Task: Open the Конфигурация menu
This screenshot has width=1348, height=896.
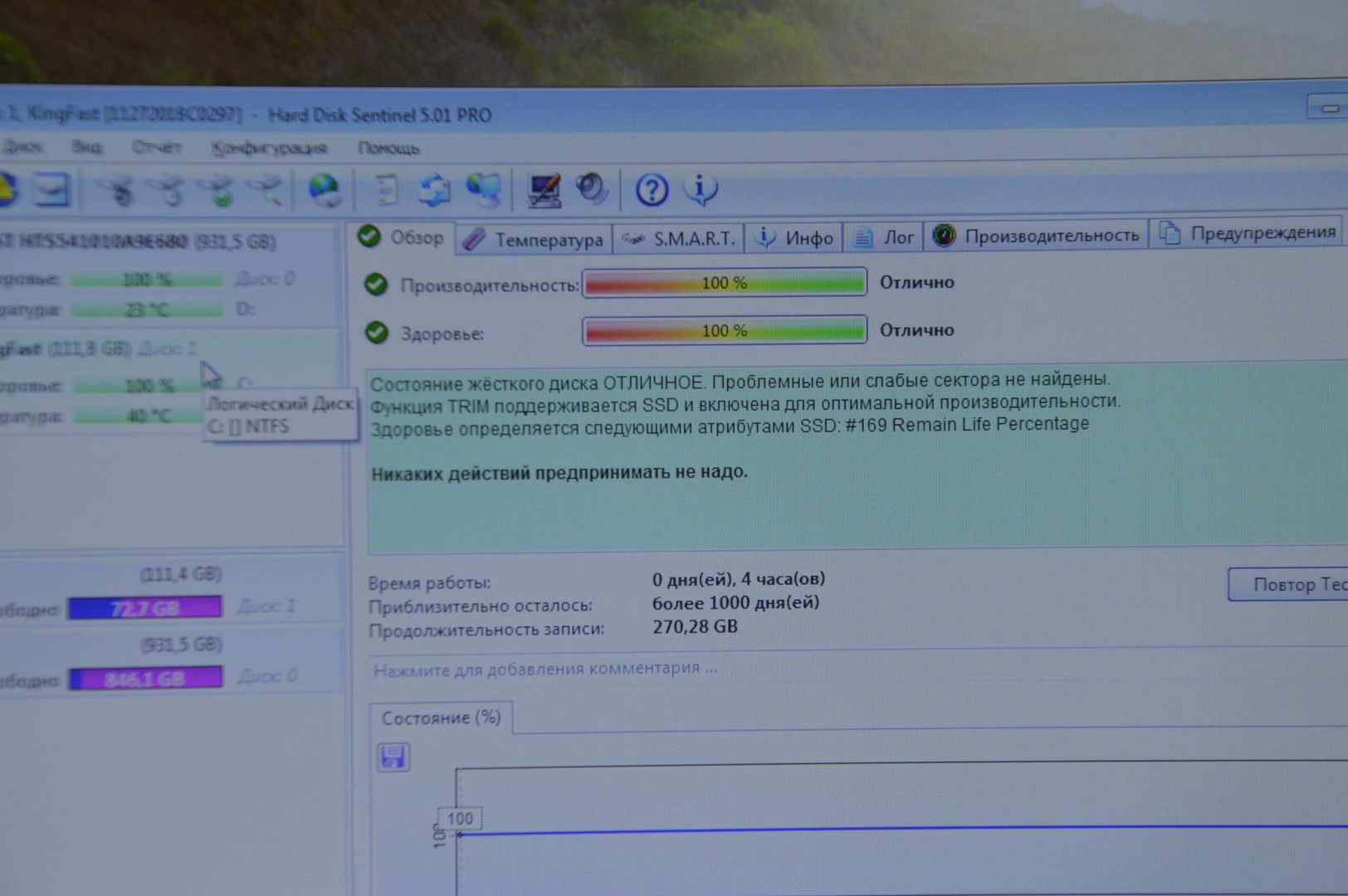Action: click(269, 149)
